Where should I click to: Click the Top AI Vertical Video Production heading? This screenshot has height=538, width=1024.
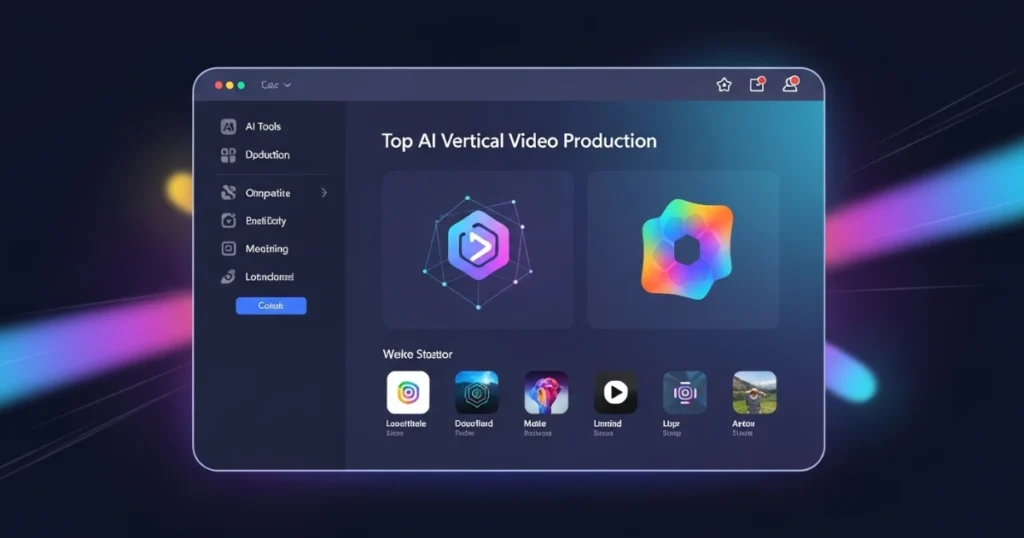tap(519, 141)
